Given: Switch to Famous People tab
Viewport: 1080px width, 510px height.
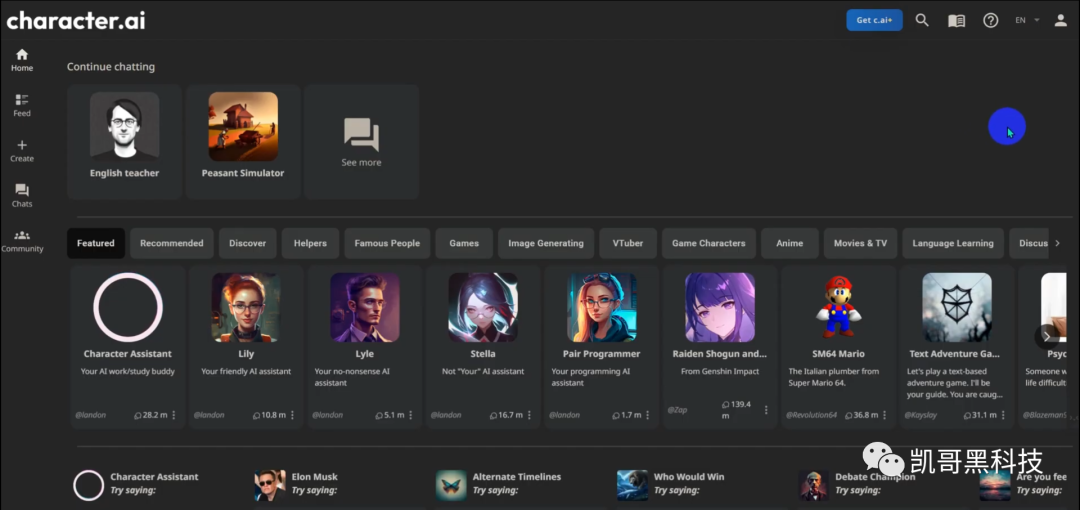Looking at the screenshot, I should click(387, 243).
